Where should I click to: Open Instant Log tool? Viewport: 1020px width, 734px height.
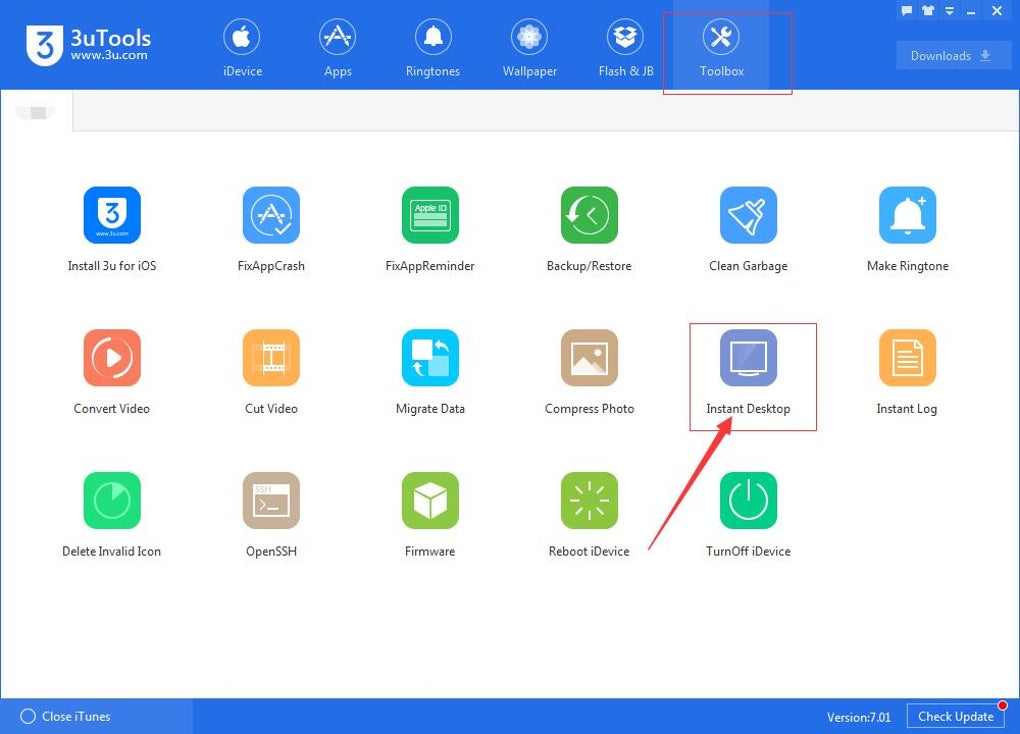(907, 358)
